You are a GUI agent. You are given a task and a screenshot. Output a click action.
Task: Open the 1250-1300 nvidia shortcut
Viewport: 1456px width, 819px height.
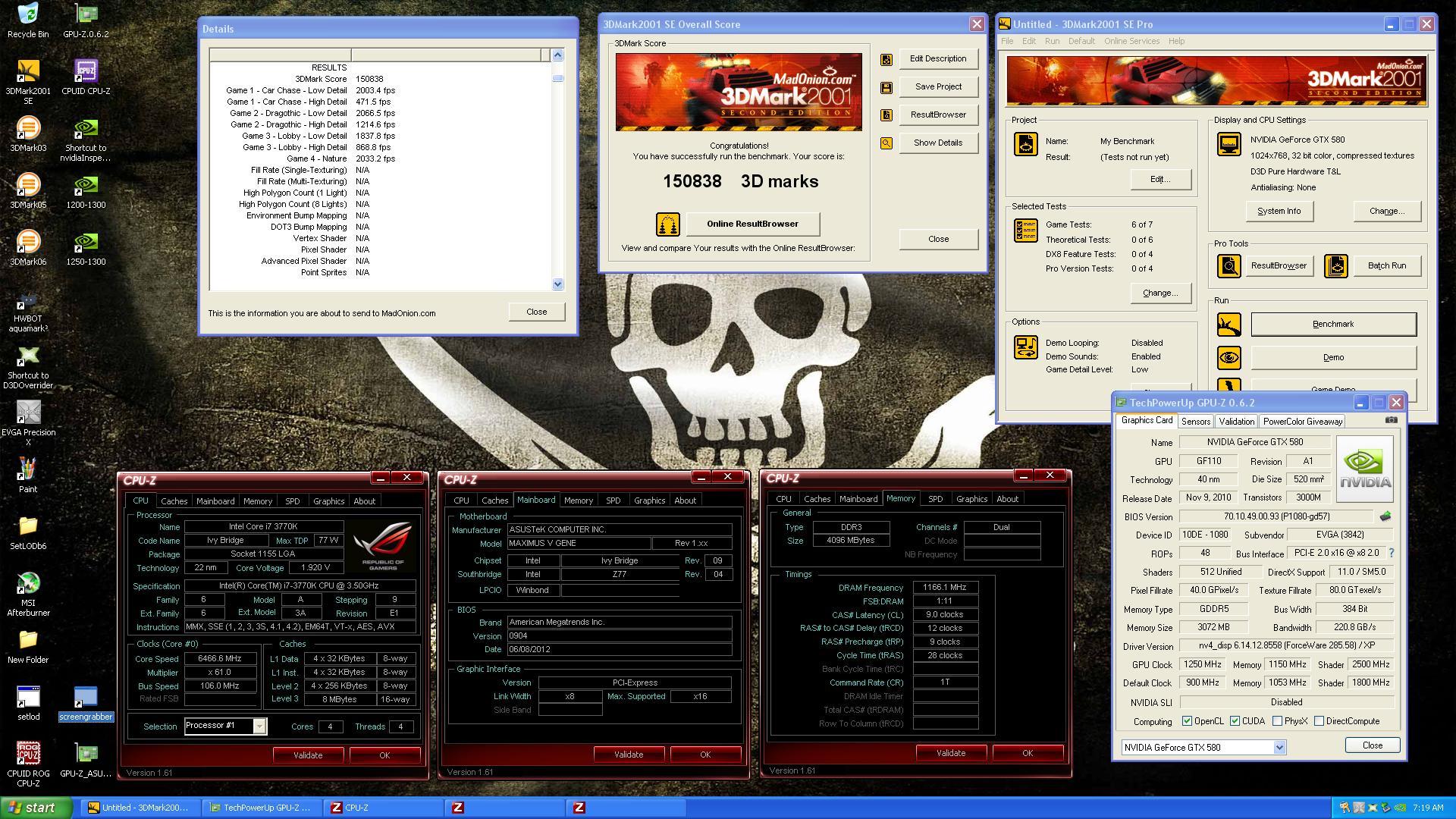86,248
